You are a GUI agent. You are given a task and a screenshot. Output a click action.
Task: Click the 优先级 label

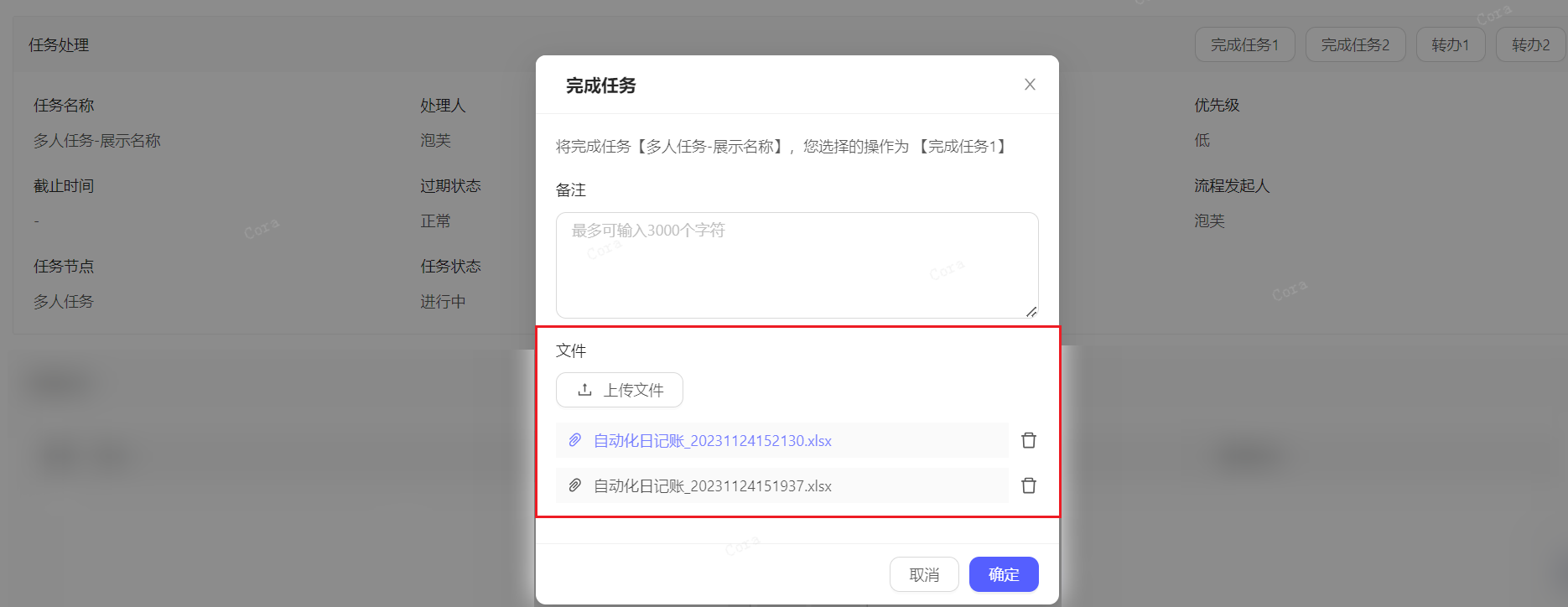1217,106
